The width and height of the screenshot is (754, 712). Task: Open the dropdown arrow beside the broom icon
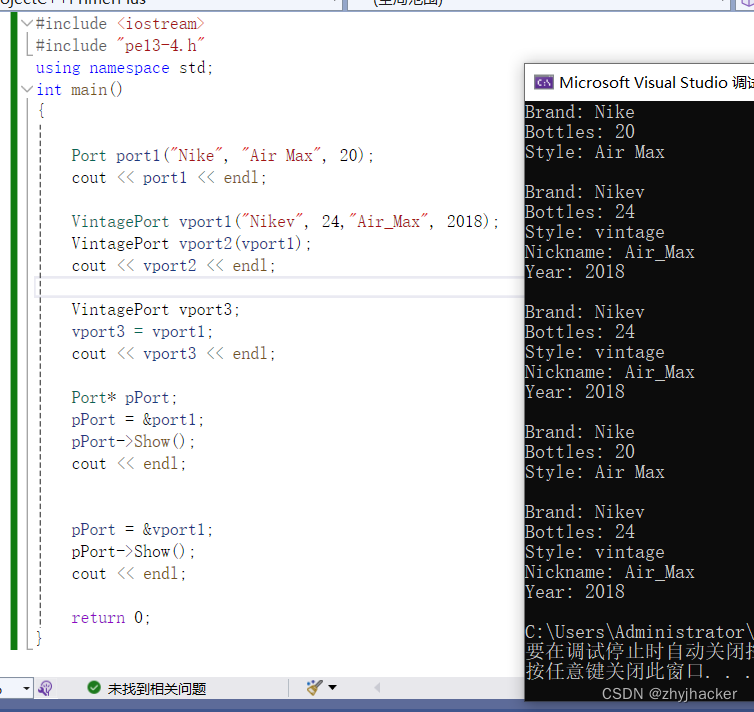point(332,687)
